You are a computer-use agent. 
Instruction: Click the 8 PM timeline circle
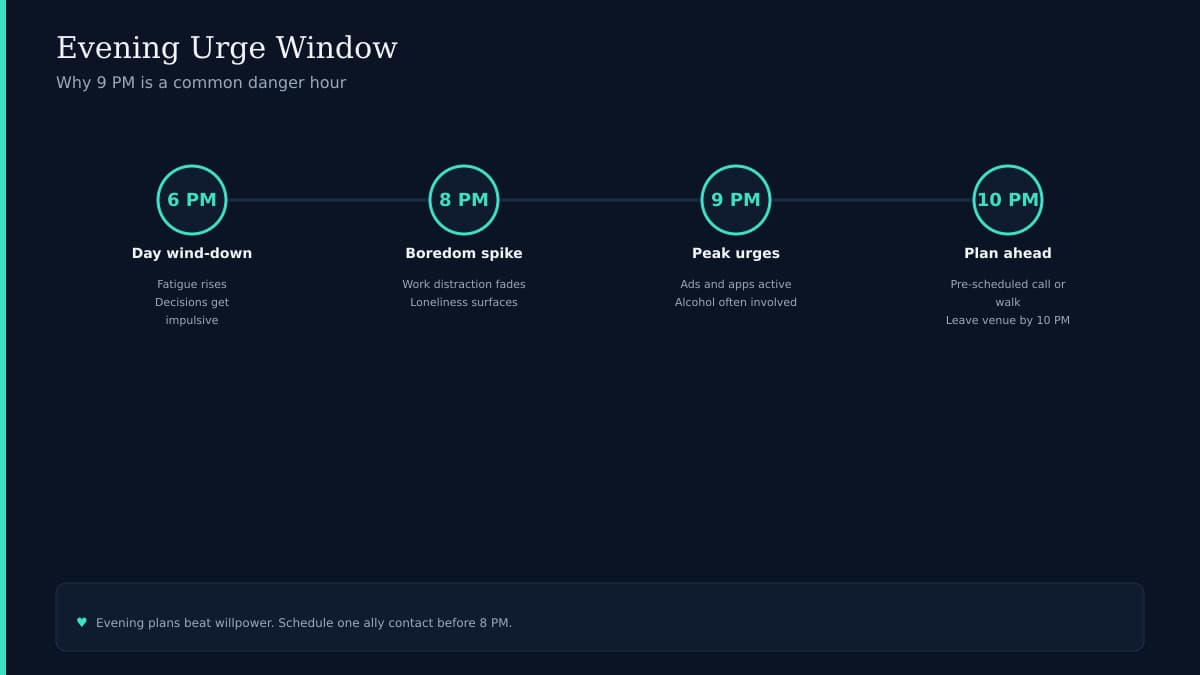tap(464, 200)
